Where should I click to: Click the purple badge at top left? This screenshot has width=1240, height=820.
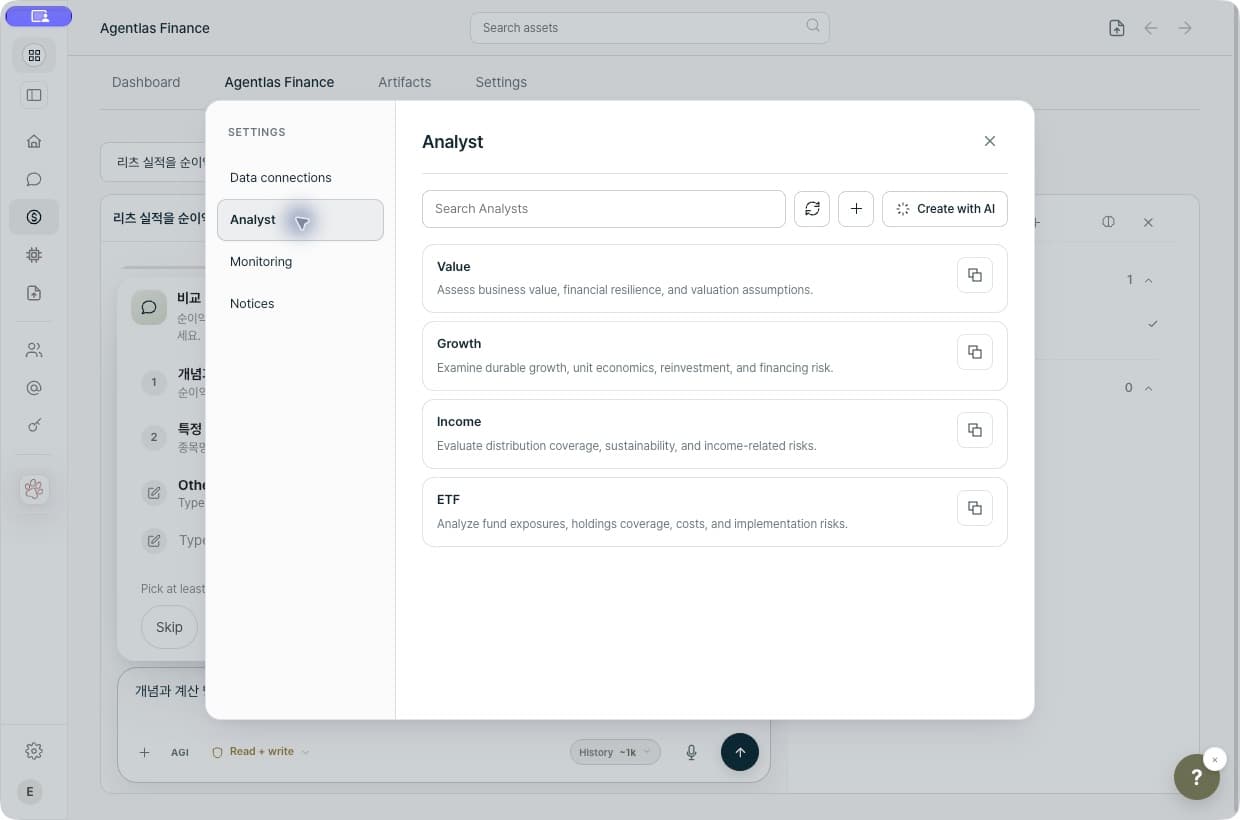tap(39, 16)
